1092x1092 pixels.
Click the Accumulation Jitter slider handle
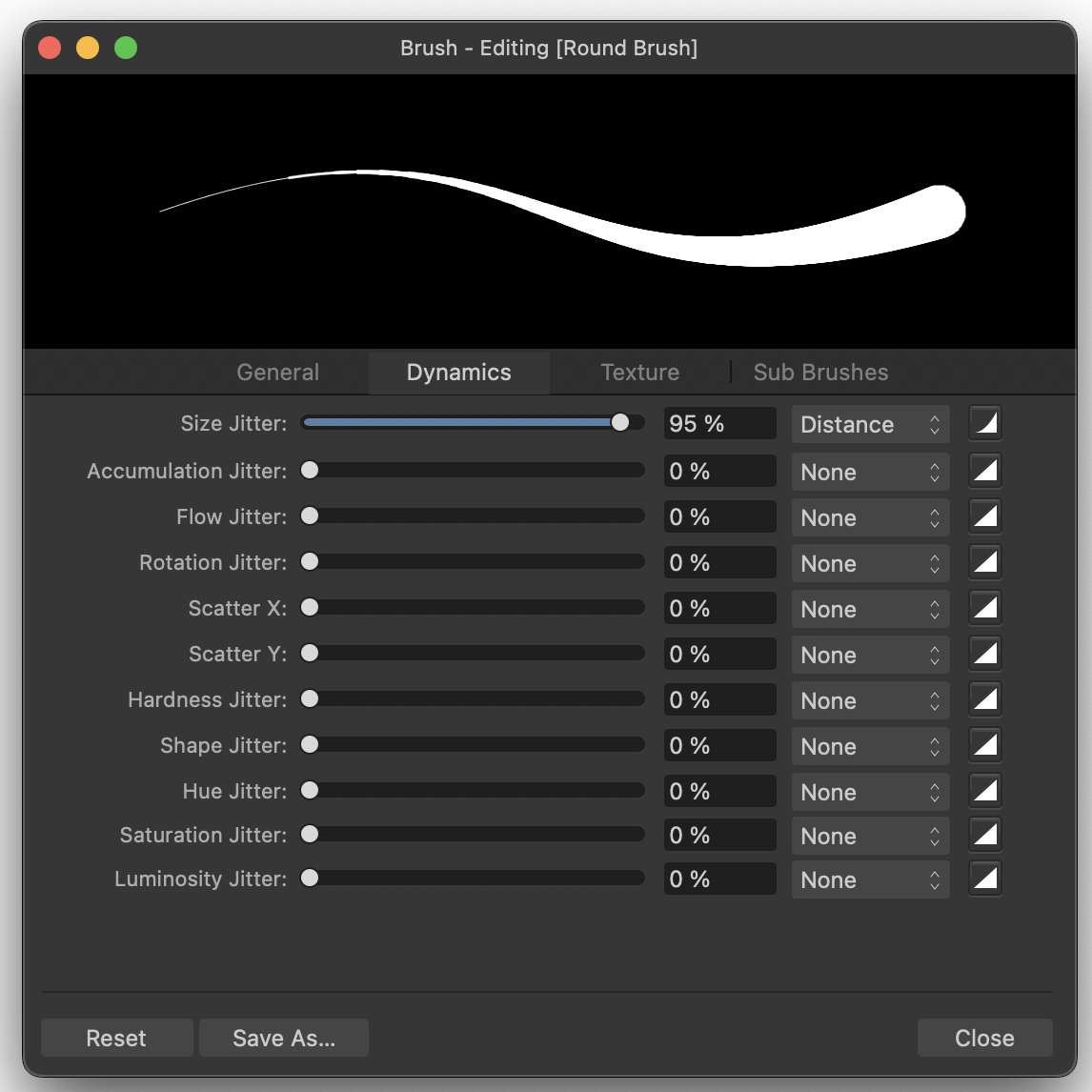(x=310, y=470)
